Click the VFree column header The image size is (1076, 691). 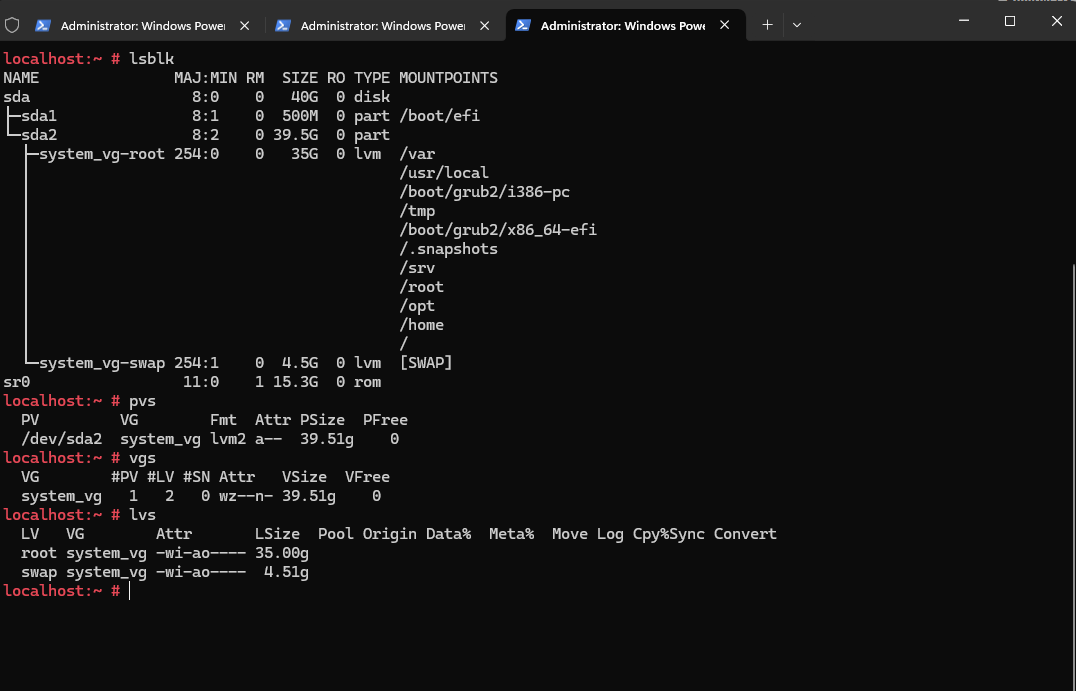tap(367, 477)
